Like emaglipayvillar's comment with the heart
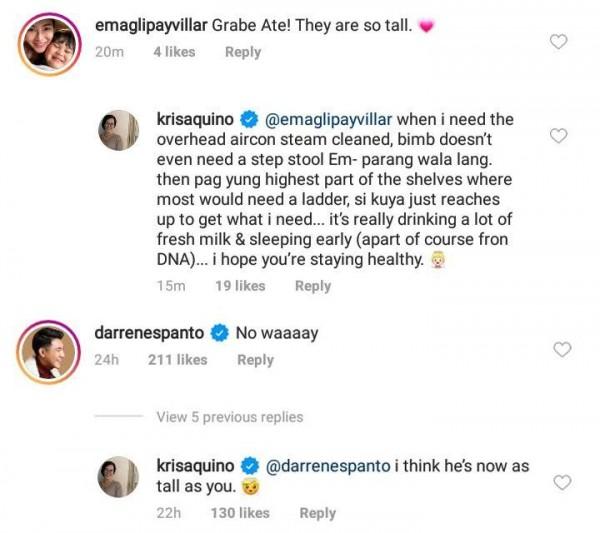 [x=560, y=41]
